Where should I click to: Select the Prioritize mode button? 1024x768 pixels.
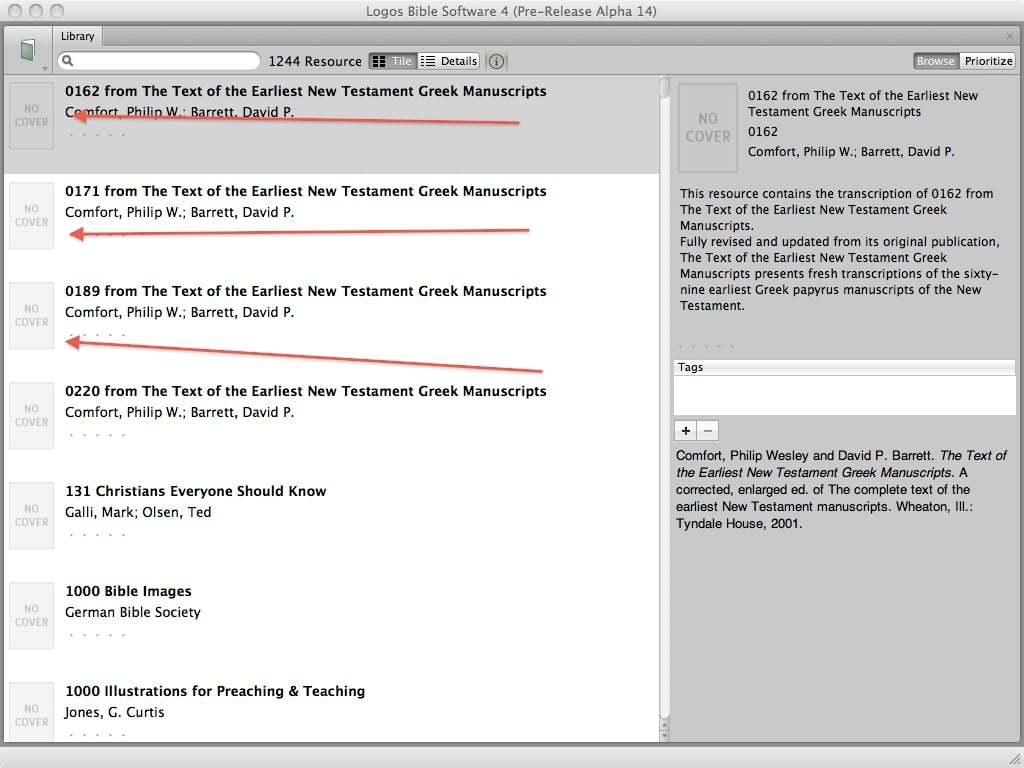(987, 61)
